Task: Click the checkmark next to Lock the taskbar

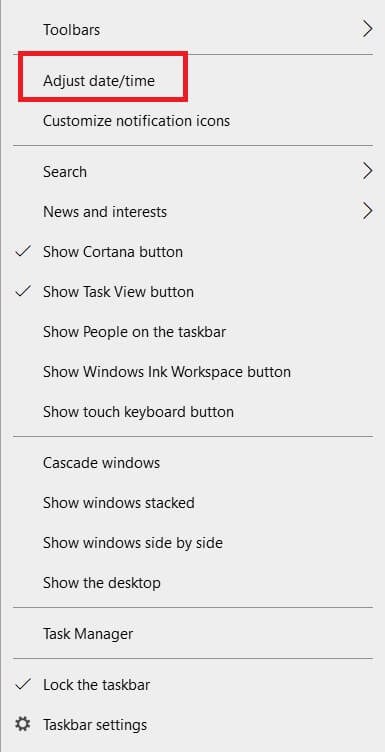Action: (23, 684)
